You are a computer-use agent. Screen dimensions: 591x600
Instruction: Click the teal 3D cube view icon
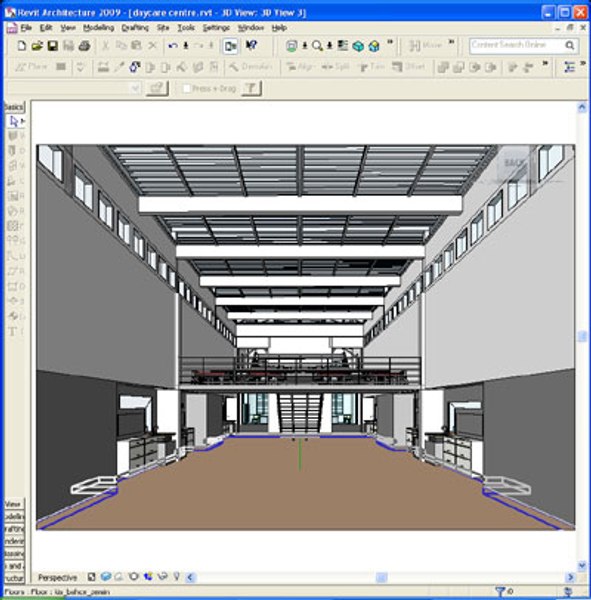click(358, 46)
